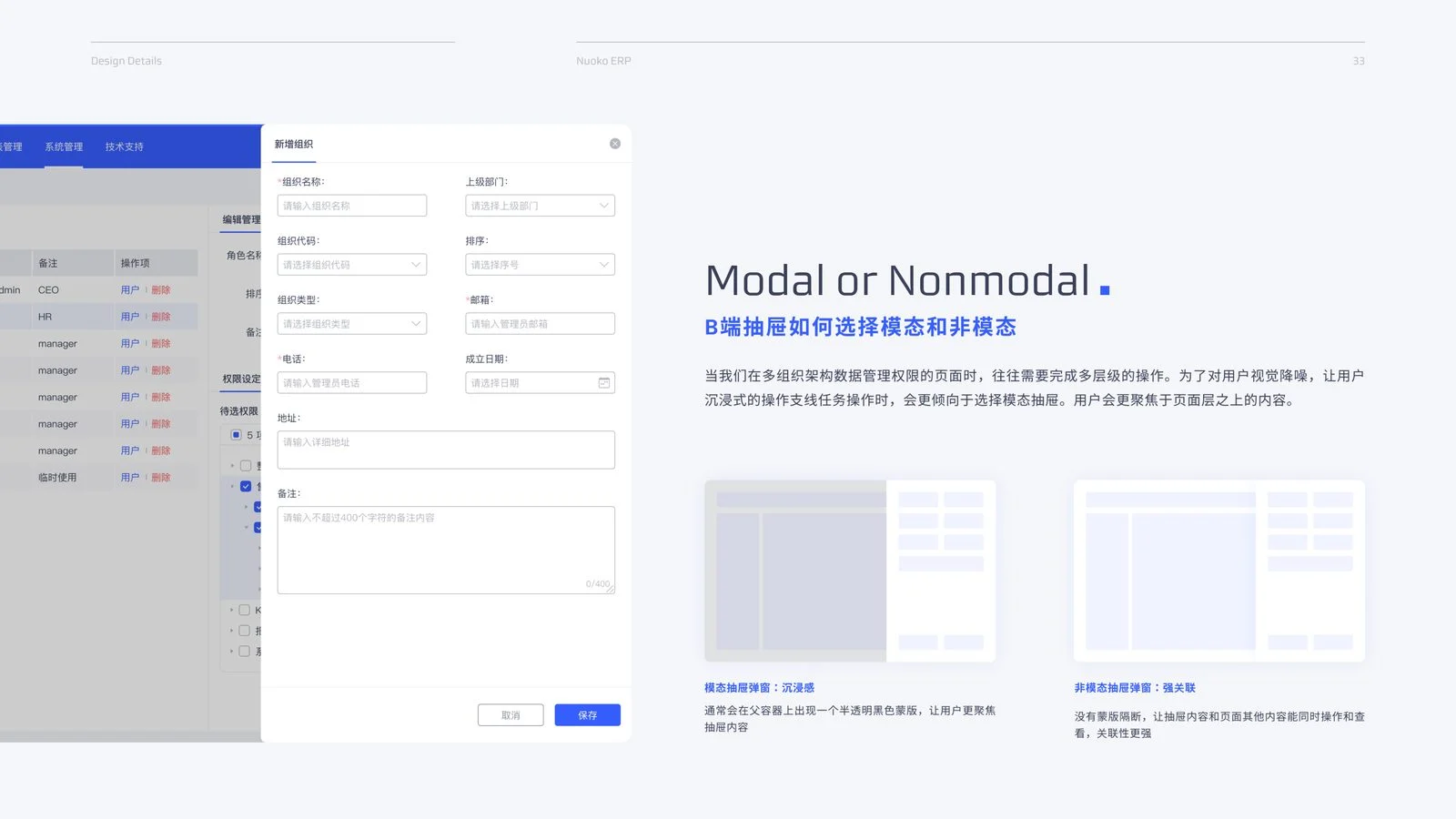Click the 'Nuoko ERP' header text

[x=603, y=61]
